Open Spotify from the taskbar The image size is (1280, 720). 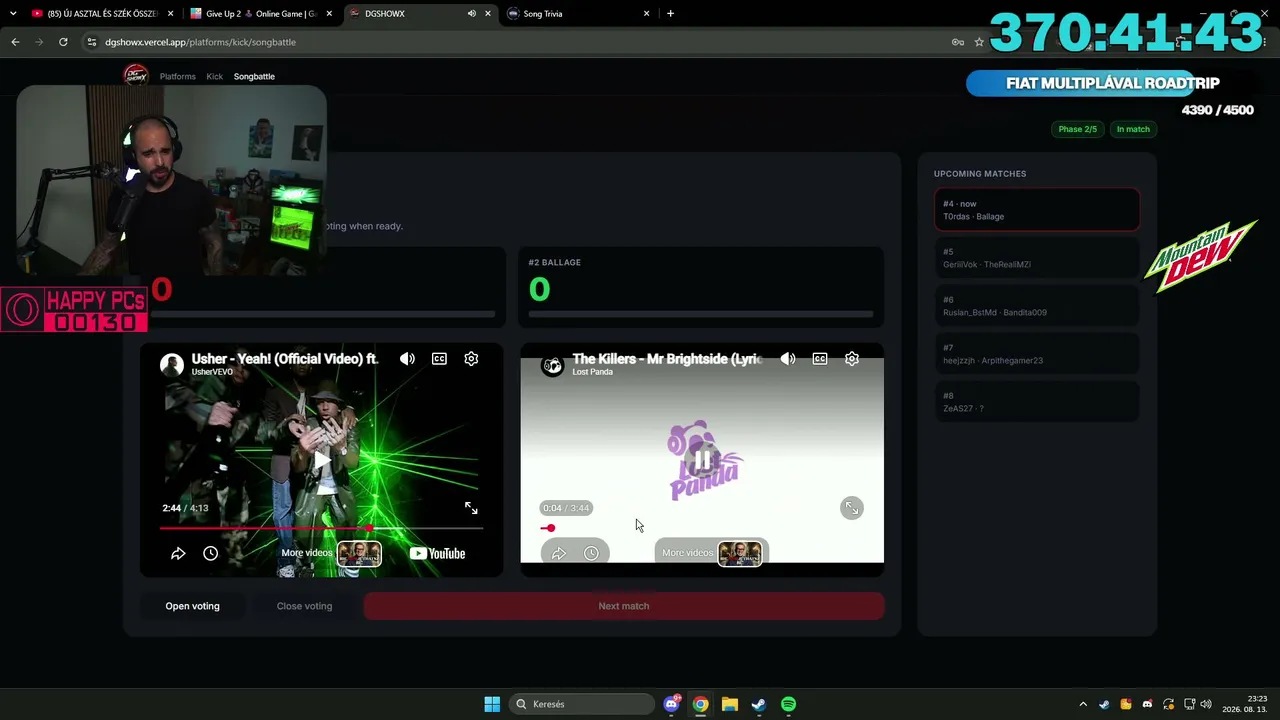788,704
